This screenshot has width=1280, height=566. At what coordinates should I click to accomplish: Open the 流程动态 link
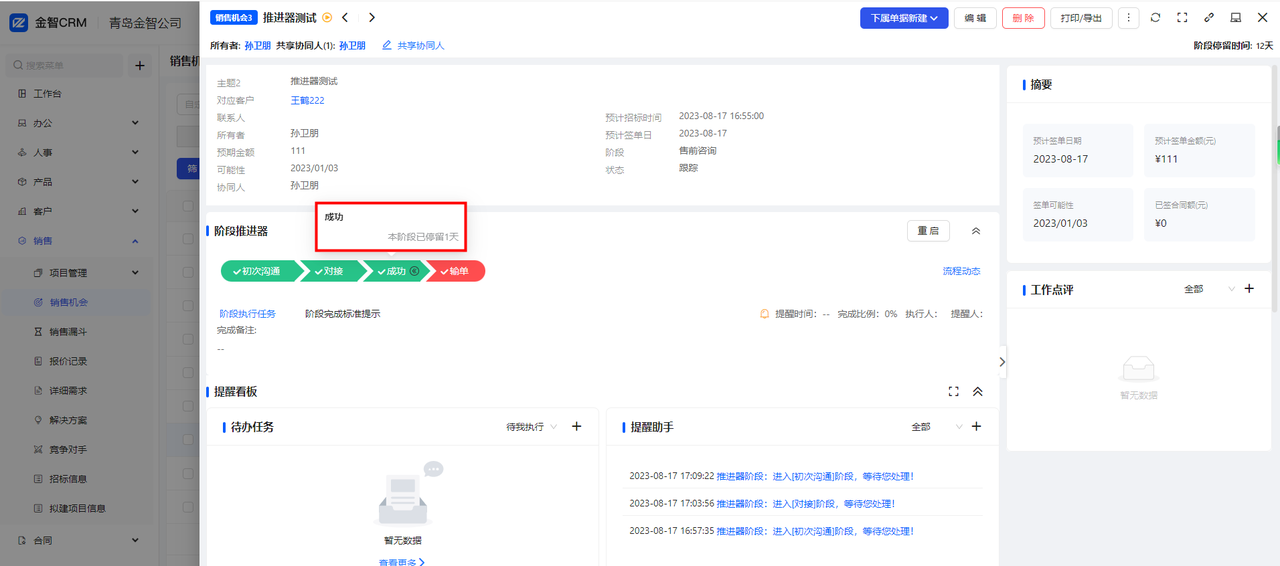[x=961, y=271]
